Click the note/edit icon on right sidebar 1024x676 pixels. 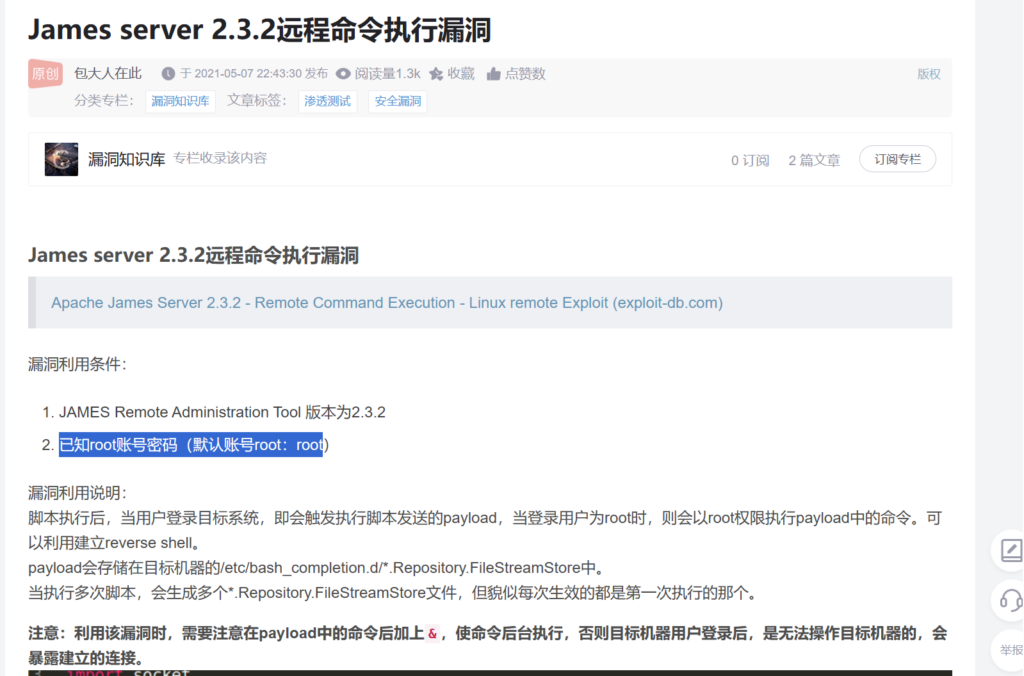click(1011, 550)
